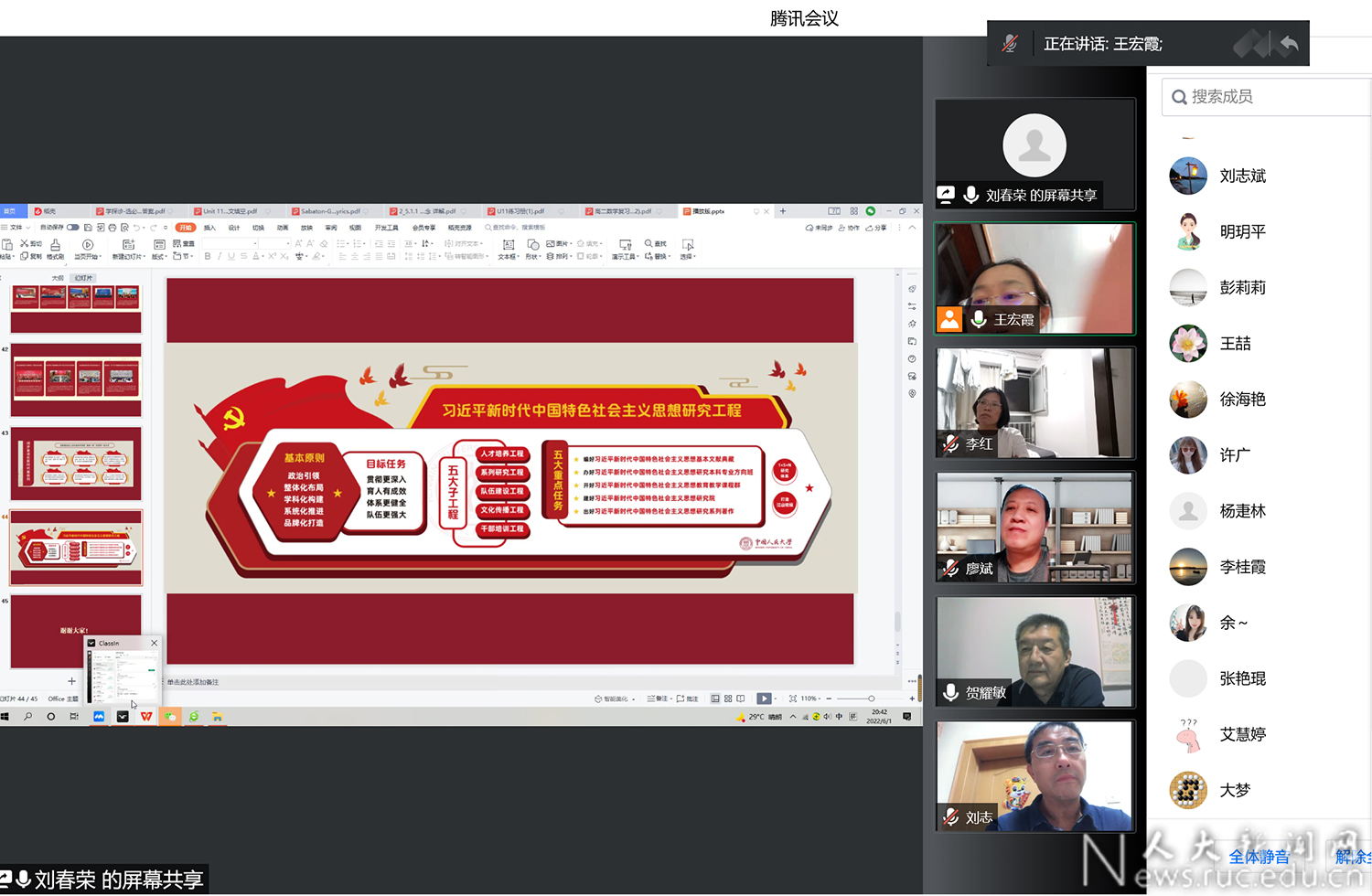Click the 格式刷 format painter icon
This screenshot has width=1372, height=896.
pyautogui.click(x=55, y=248)
